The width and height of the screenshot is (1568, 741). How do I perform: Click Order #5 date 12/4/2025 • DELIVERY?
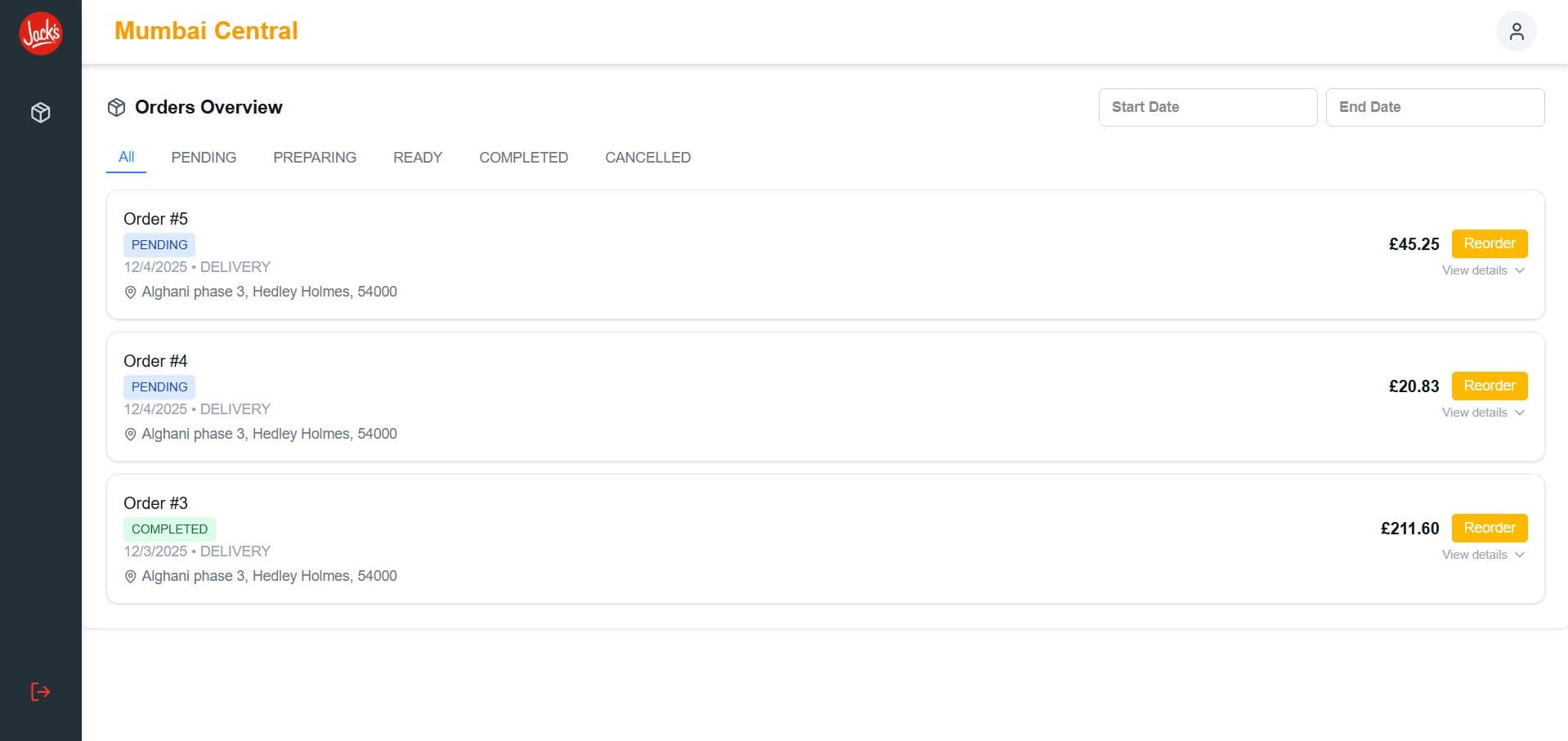[197, 267]
